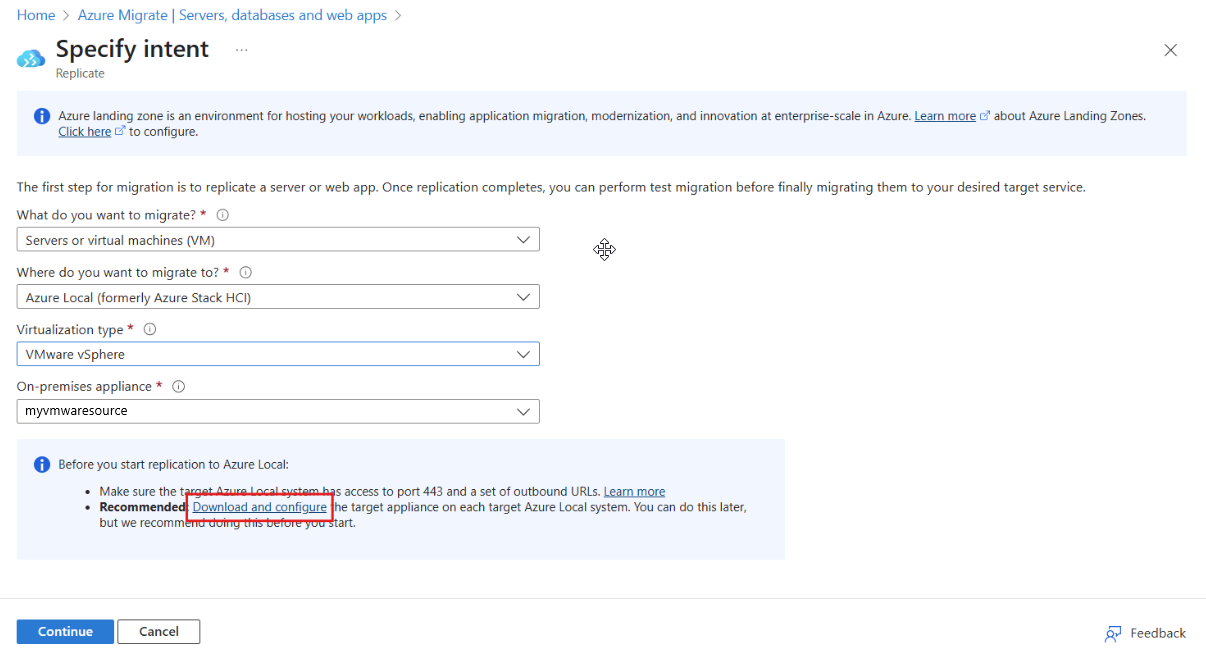This screenshot has width=1206, height=656.
Task: Click the Cancel button
Action: 158,631
